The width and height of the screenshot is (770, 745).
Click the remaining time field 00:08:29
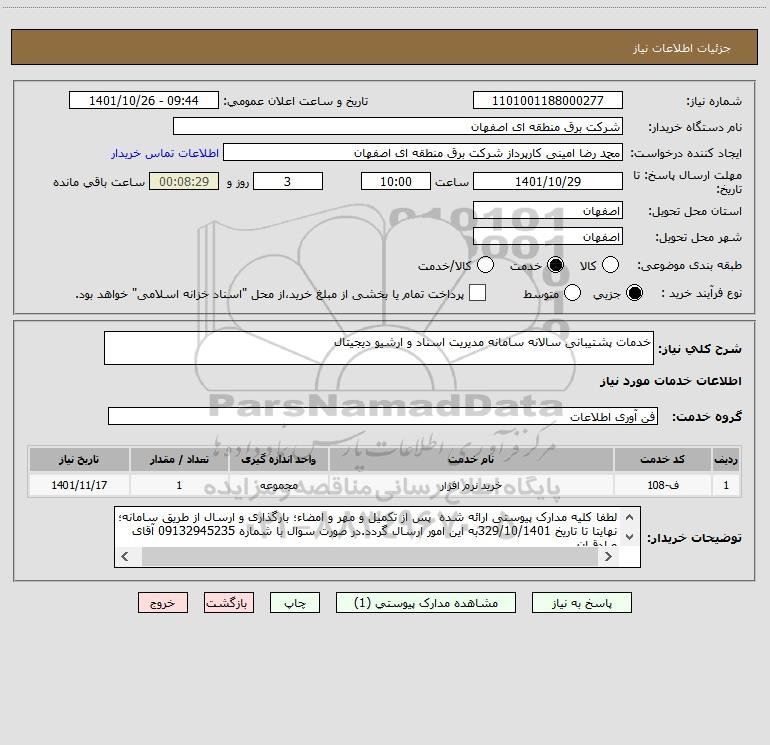[x=184, y=181]
